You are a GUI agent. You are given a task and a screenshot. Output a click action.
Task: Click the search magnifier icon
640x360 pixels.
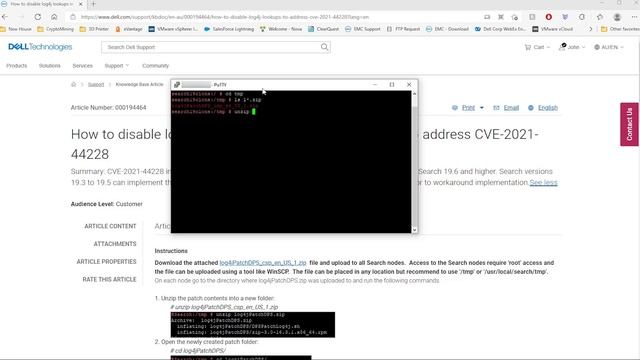pyautogui.click(x=324, y=47)
